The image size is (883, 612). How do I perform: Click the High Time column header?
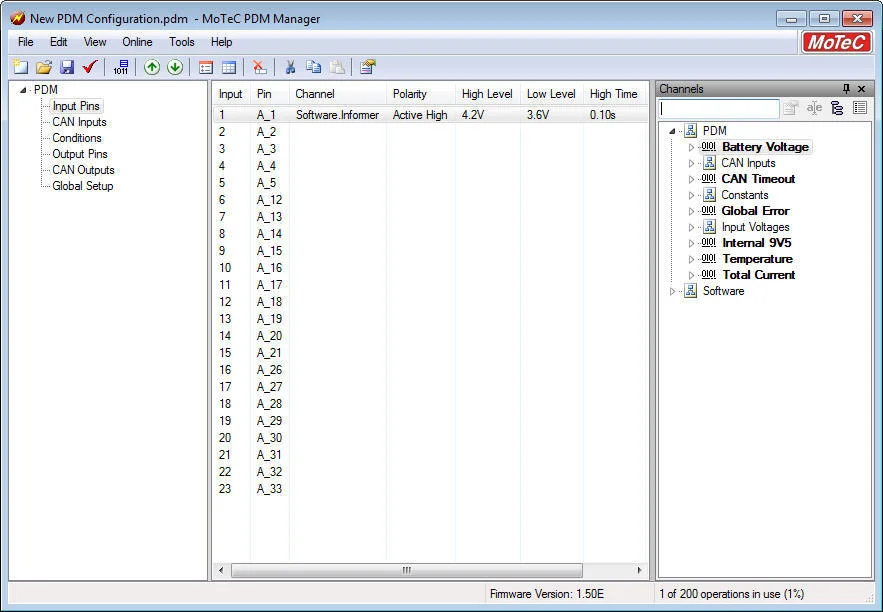616,94
